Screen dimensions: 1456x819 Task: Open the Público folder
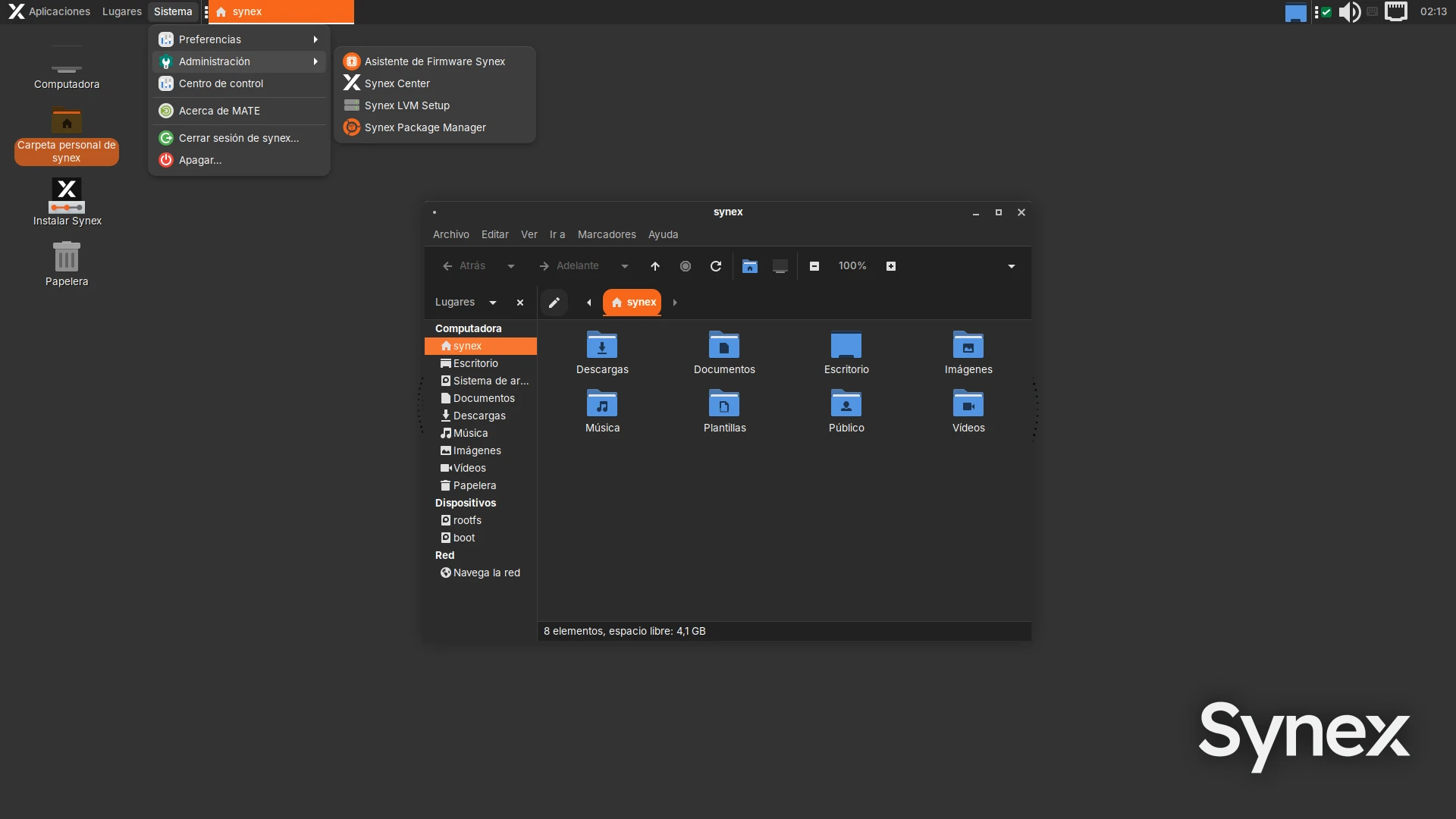coord(846,412)
